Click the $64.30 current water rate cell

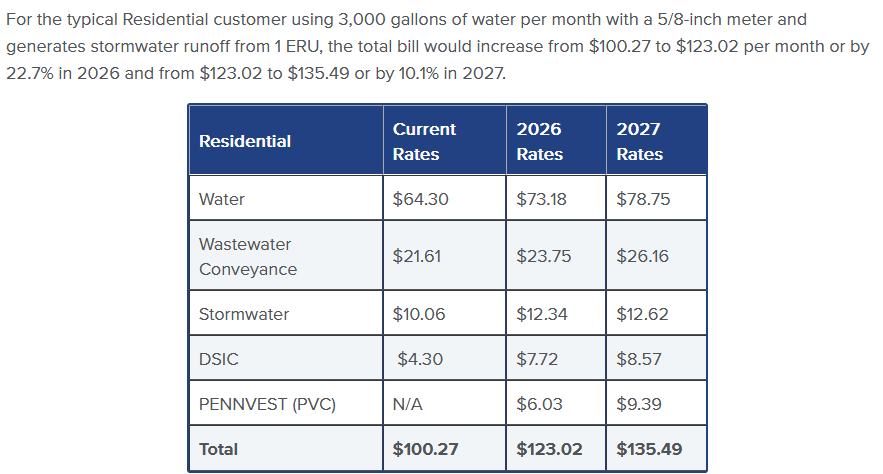tap(420, 199)
